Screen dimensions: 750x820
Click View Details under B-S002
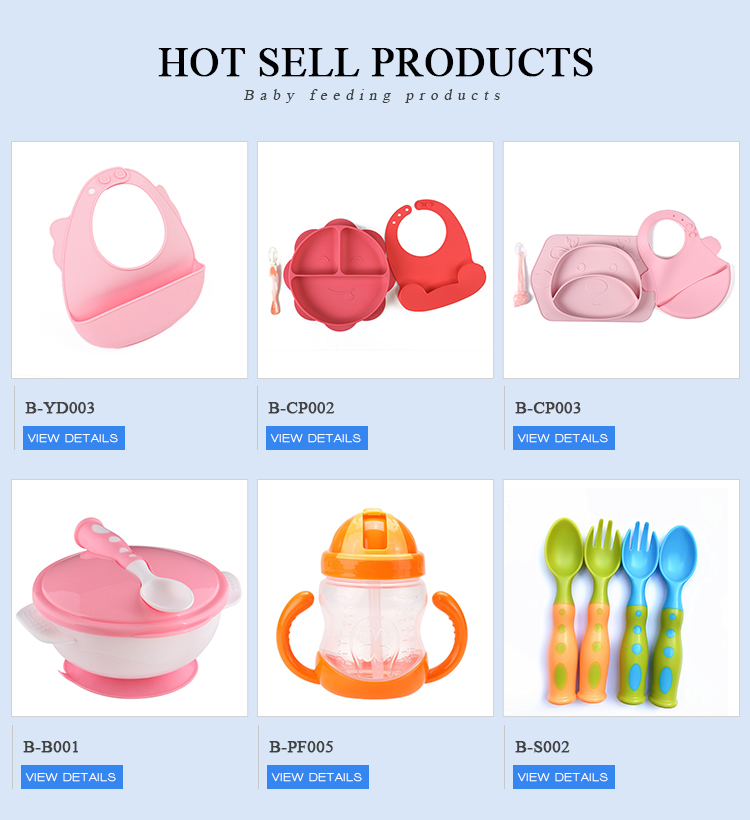pyautogui.click(x=563, y=777)
